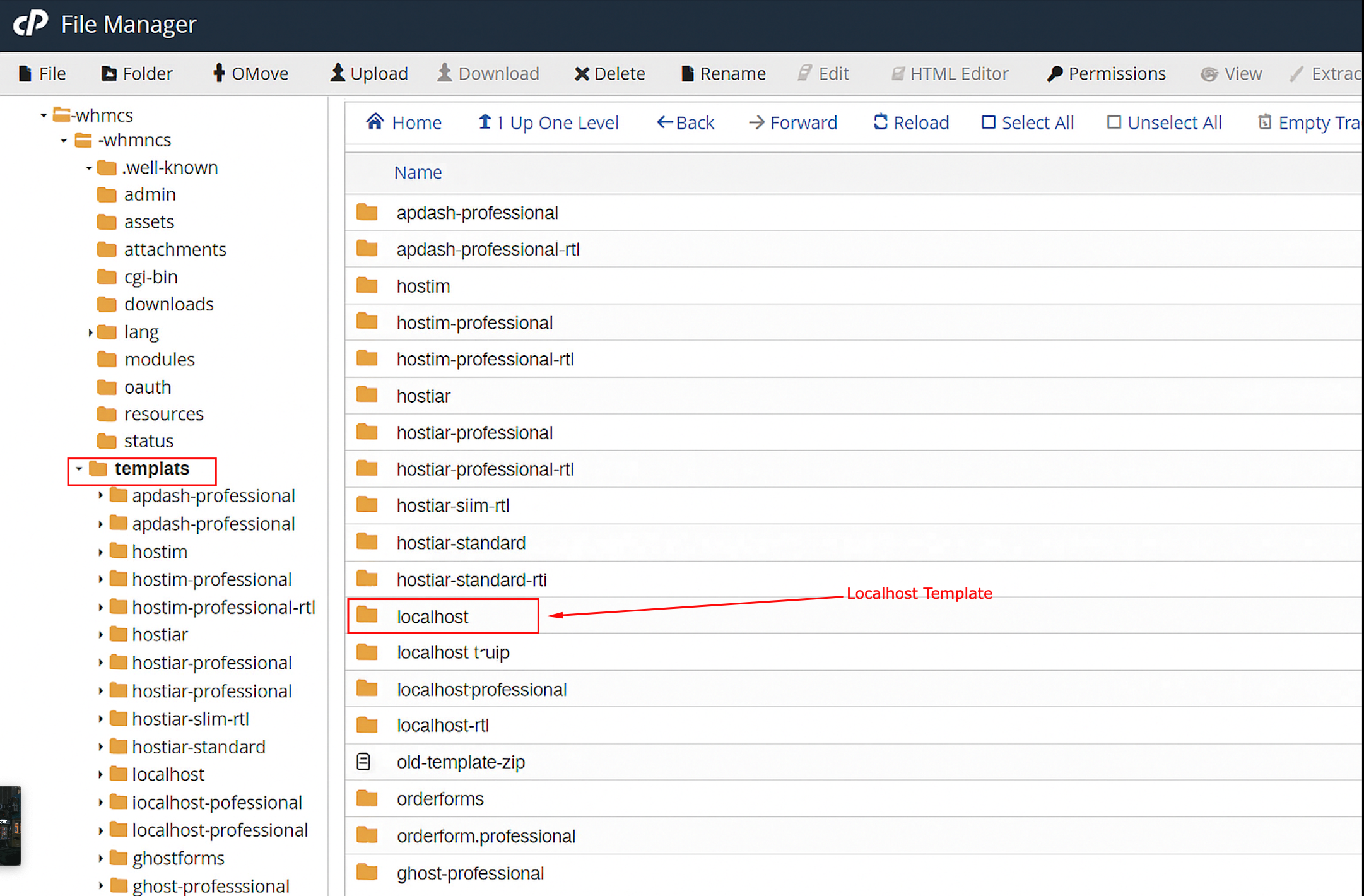Collapse the .well-known folder node
1364x896 pixels.
tap(89, 168)
